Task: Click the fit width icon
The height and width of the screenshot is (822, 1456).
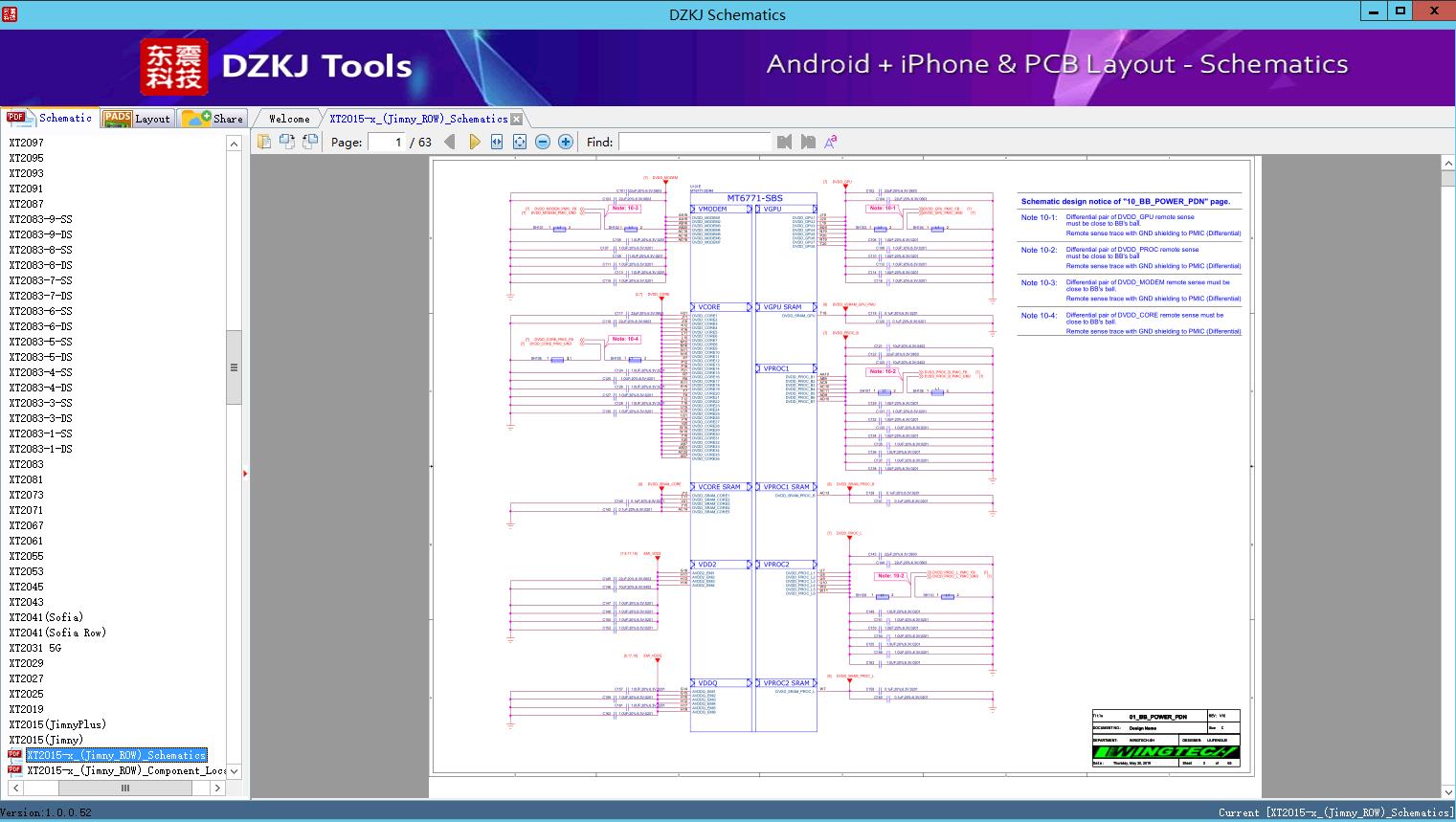Action: point(497,142)
